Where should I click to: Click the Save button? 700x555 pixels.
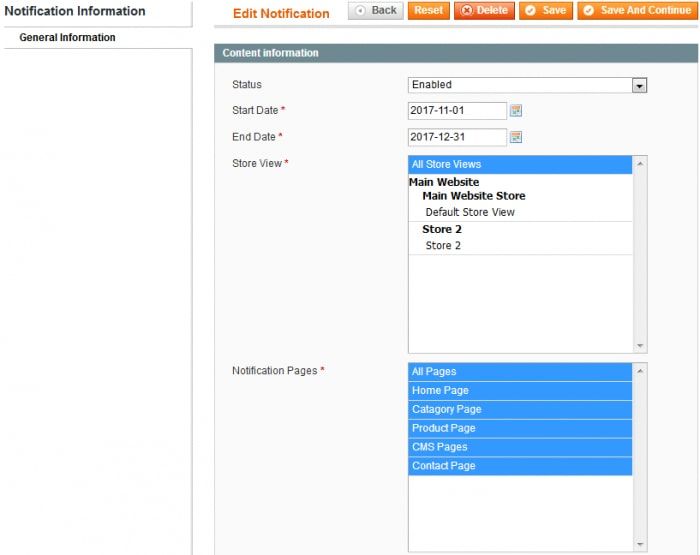coord(546,10)
